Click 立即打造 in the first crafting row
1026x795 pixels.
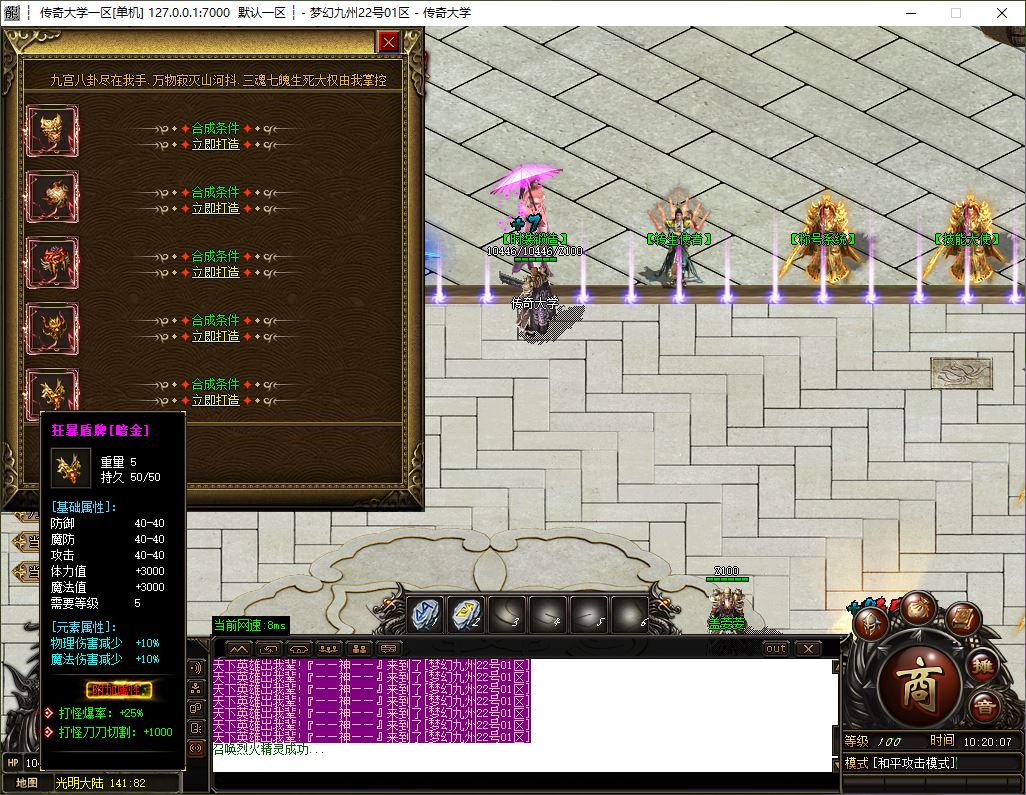pyautogui.click(x=215, y=144)
